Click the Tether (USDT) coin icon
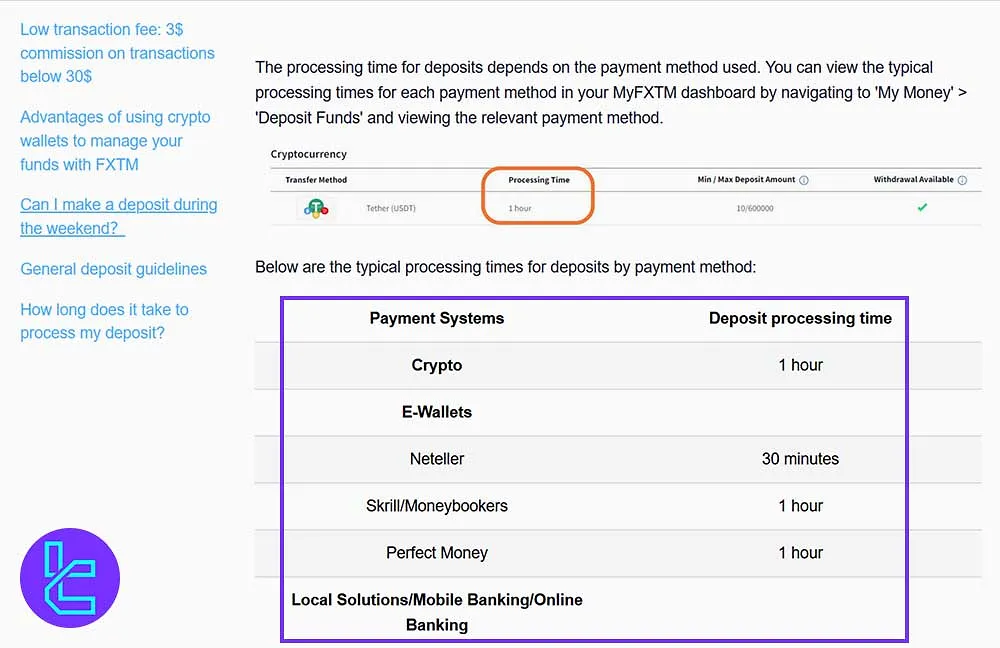The image size is (1000, 648). click(x=316, y=208)
